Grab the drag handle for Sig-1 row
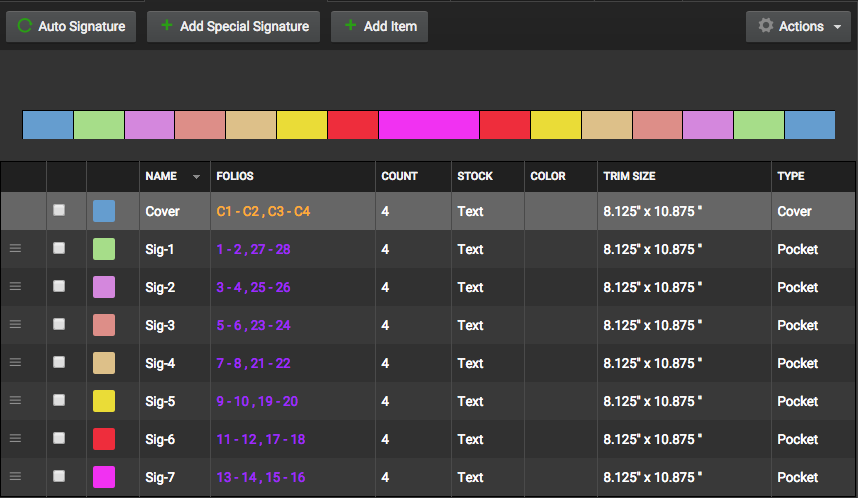The image size is (858, 498). (15, 249)
